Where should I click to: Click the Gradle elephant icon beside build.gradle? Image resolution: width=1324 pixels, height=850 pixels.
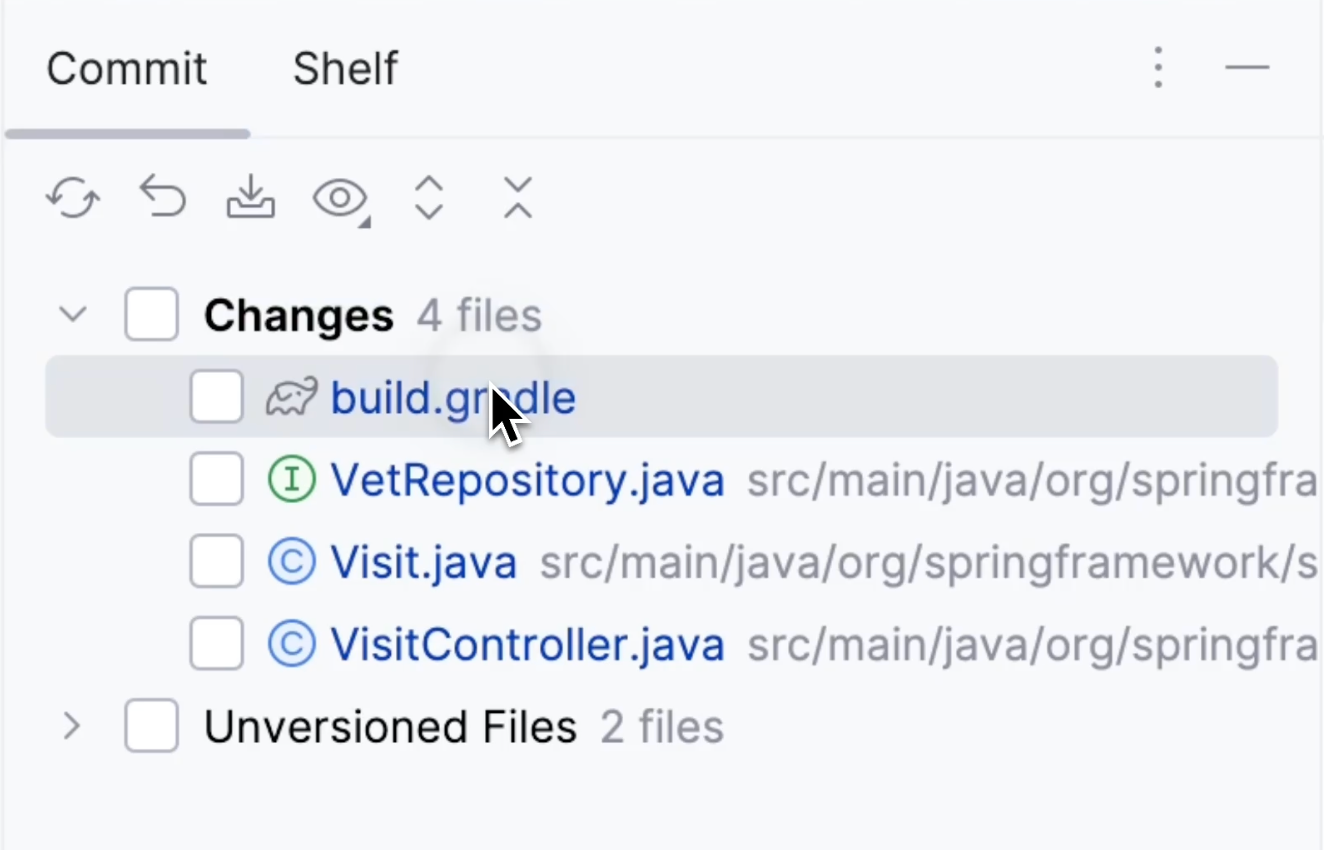point(291,396)
